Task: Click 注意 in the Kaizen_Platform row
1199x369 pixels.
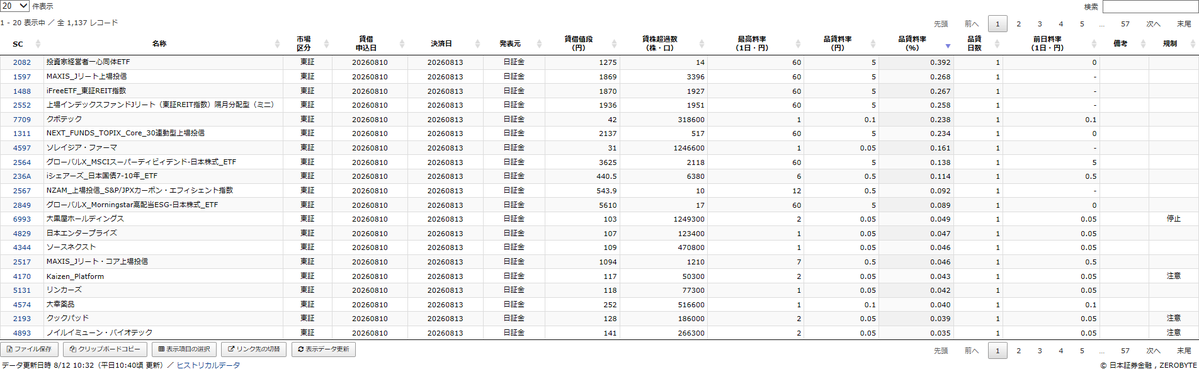Action: 1174,276
